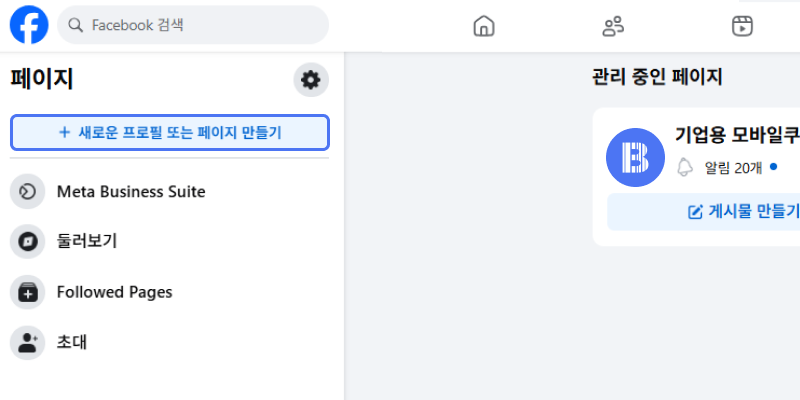
Task: Open the Video tab icon
Action: 742,26
